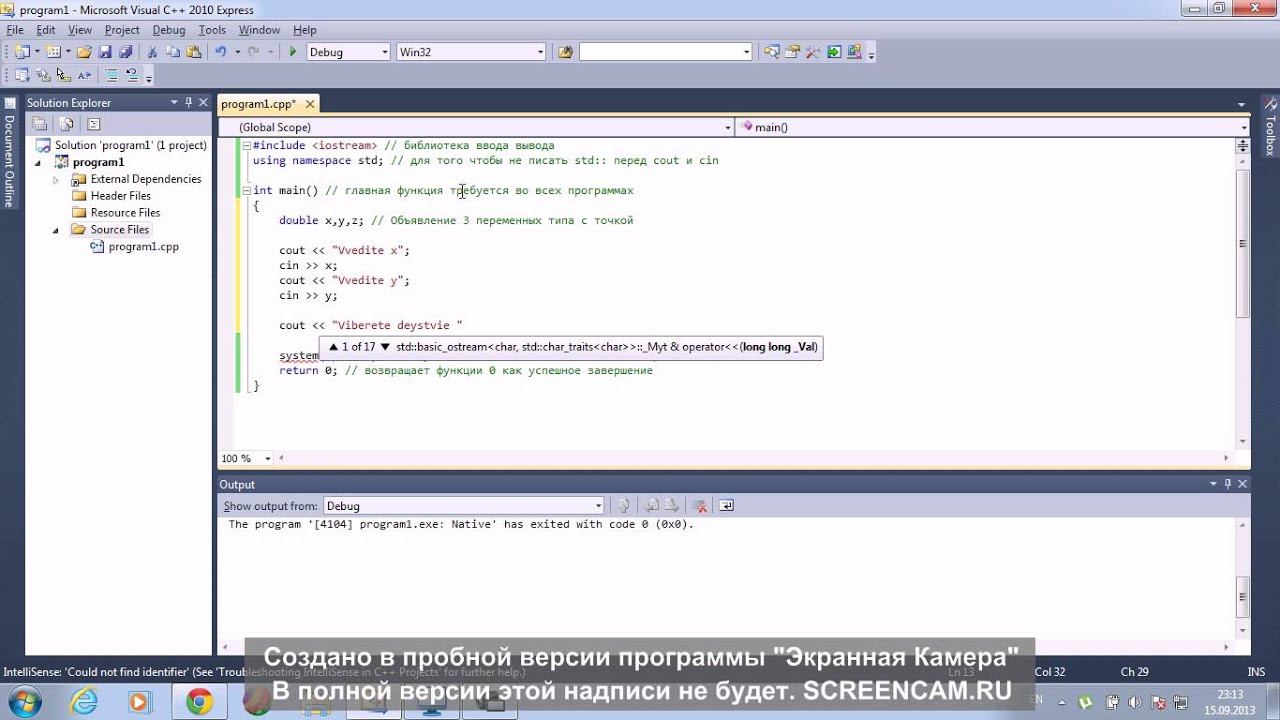Select Header Files folder

tap(120, 196)
